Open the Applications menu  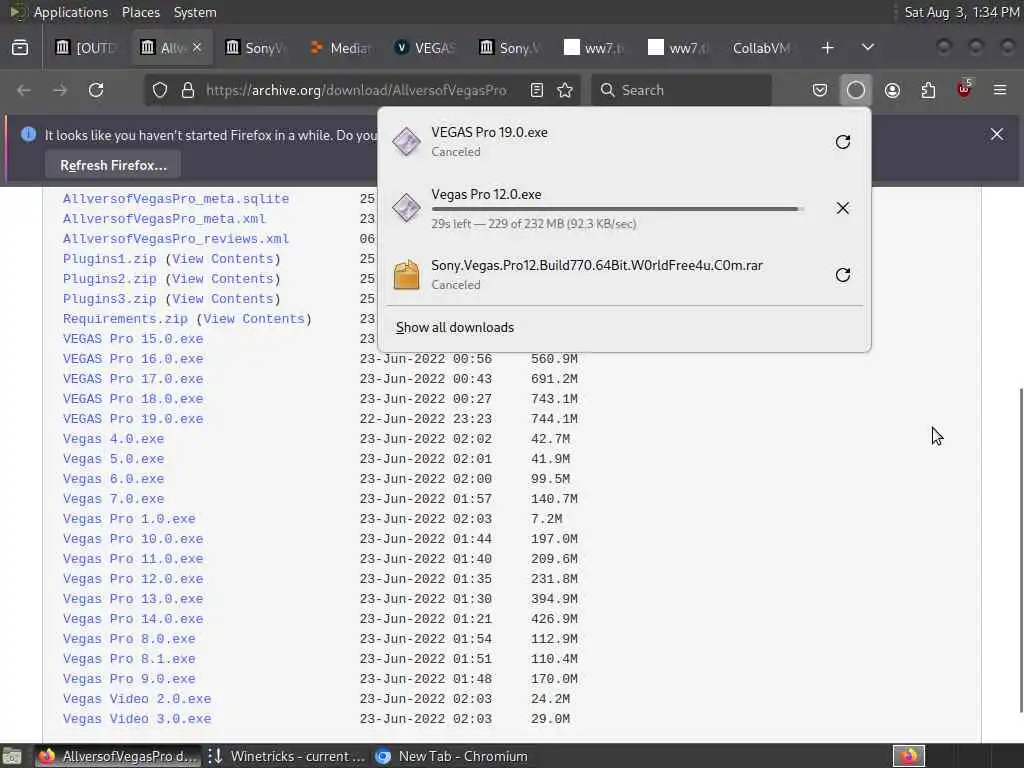[71, 12]
